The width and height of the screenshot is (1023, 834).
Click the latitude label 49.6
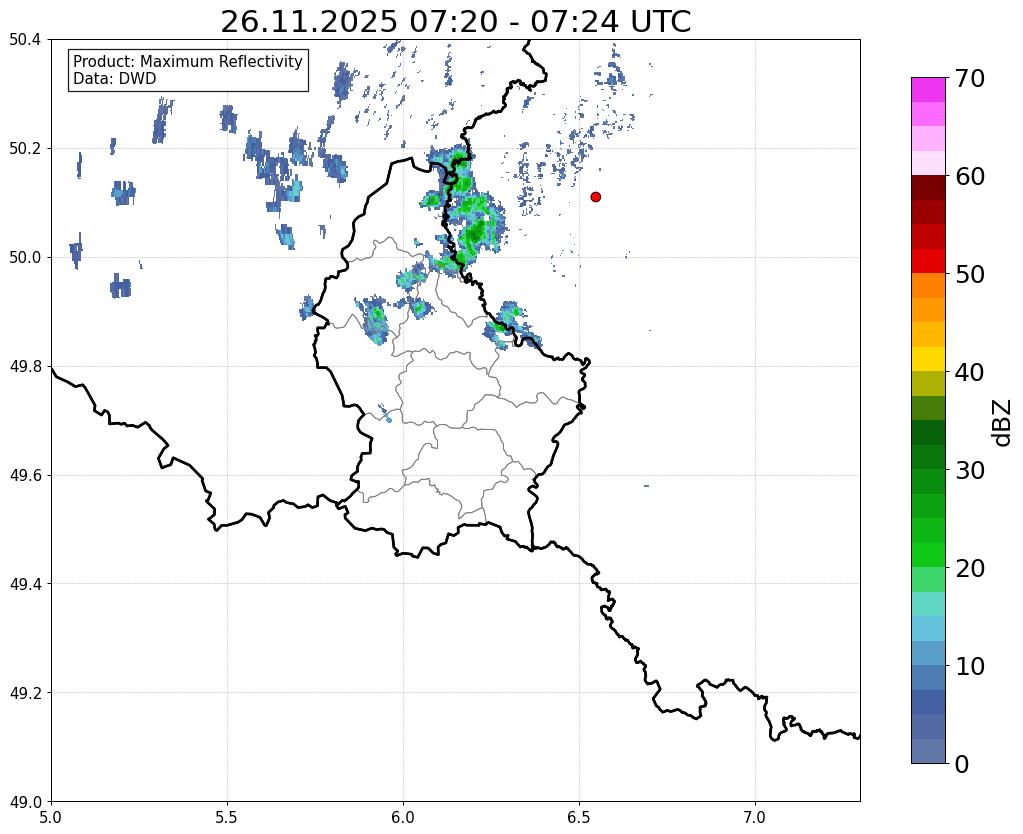(25, 476)
